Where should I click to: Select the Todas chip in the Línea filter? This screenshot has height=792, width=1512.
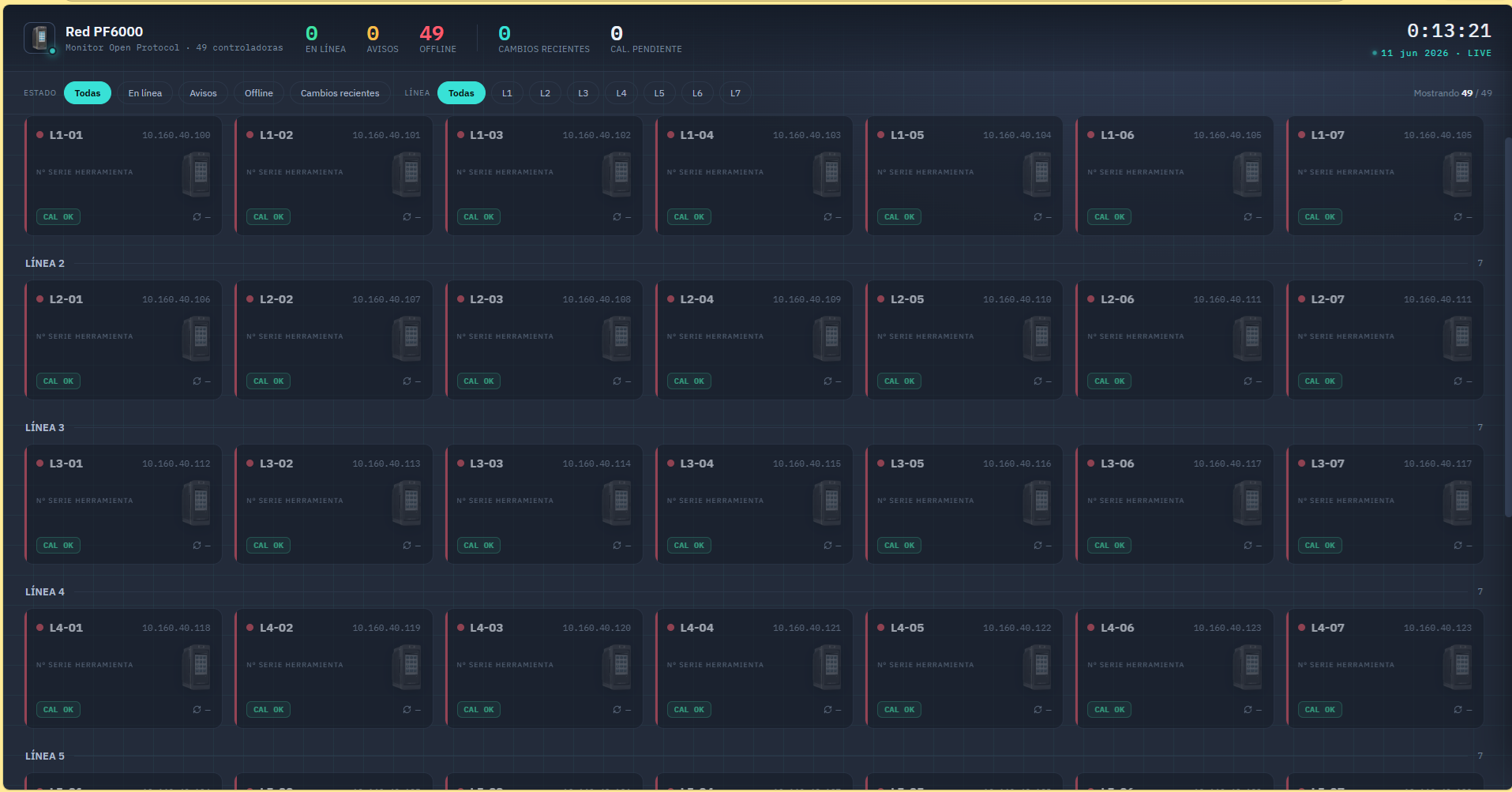tap(461, 93)
